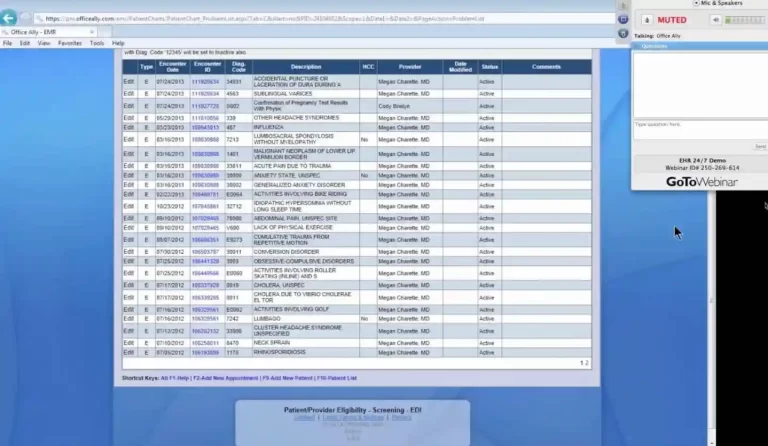Open the Tools menu

[96, 43]
